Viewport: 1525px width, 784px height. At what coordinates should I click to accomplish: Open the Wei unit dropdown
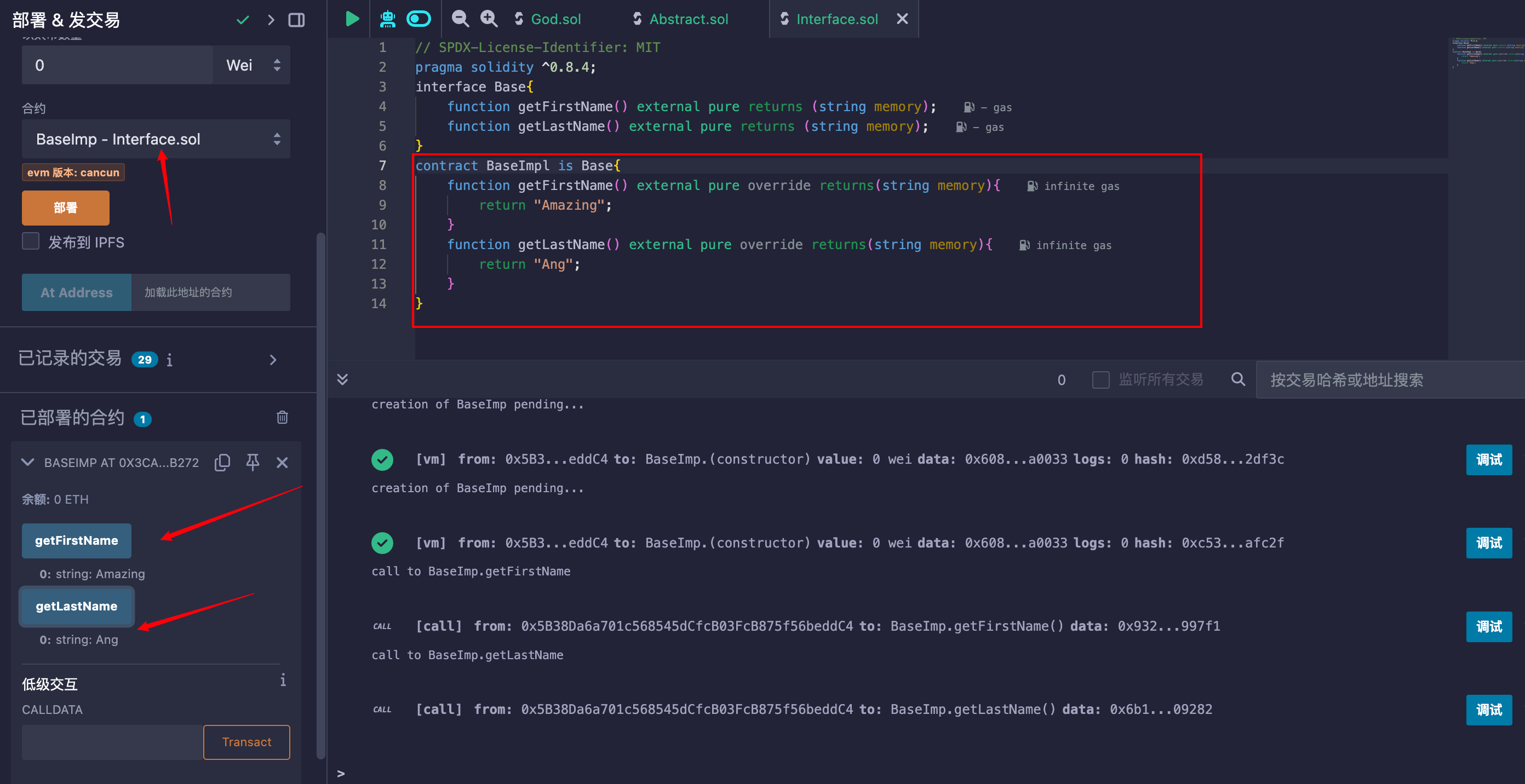click(251, 65)
